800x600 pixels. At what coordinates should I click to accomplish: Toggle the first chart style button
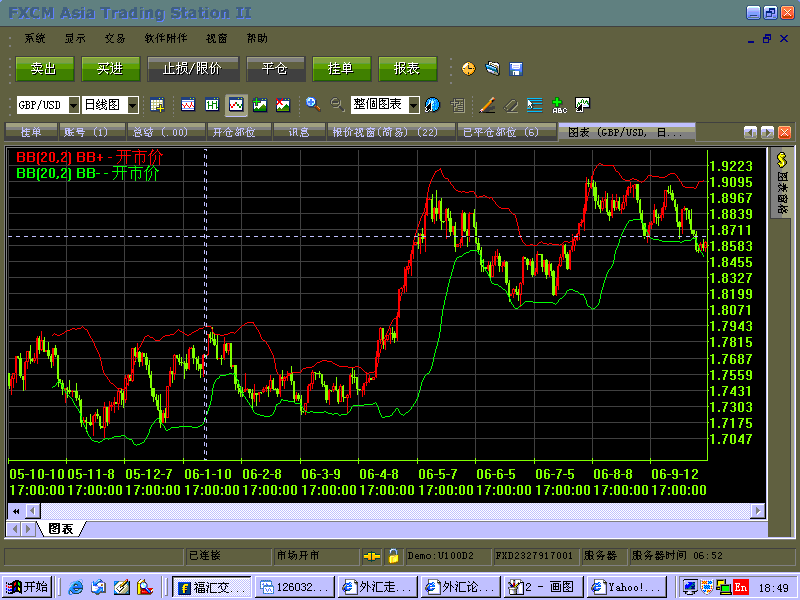tap(188, 104)
